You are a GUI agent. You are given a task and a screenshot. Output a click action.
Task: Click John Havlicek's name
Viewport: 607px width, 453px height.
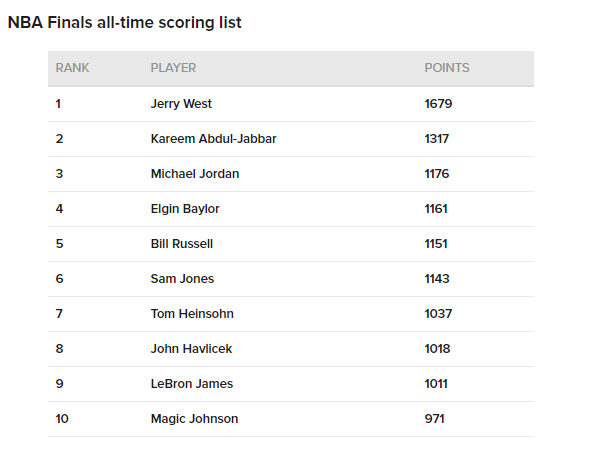coord(191,349)
